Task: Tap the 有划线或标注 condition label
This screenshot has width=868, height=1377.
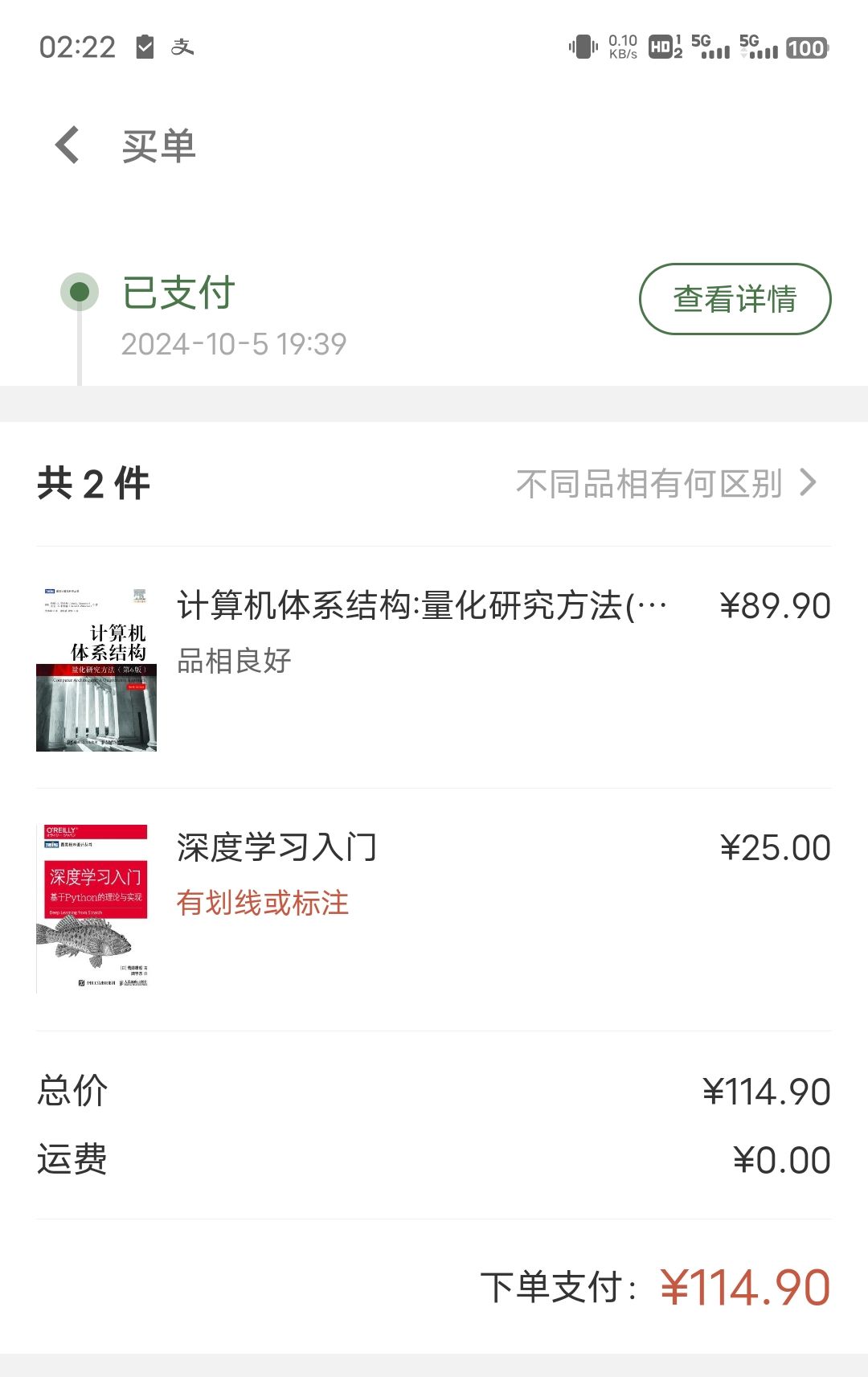Action: pyautogui.click(x=263, y=903)
